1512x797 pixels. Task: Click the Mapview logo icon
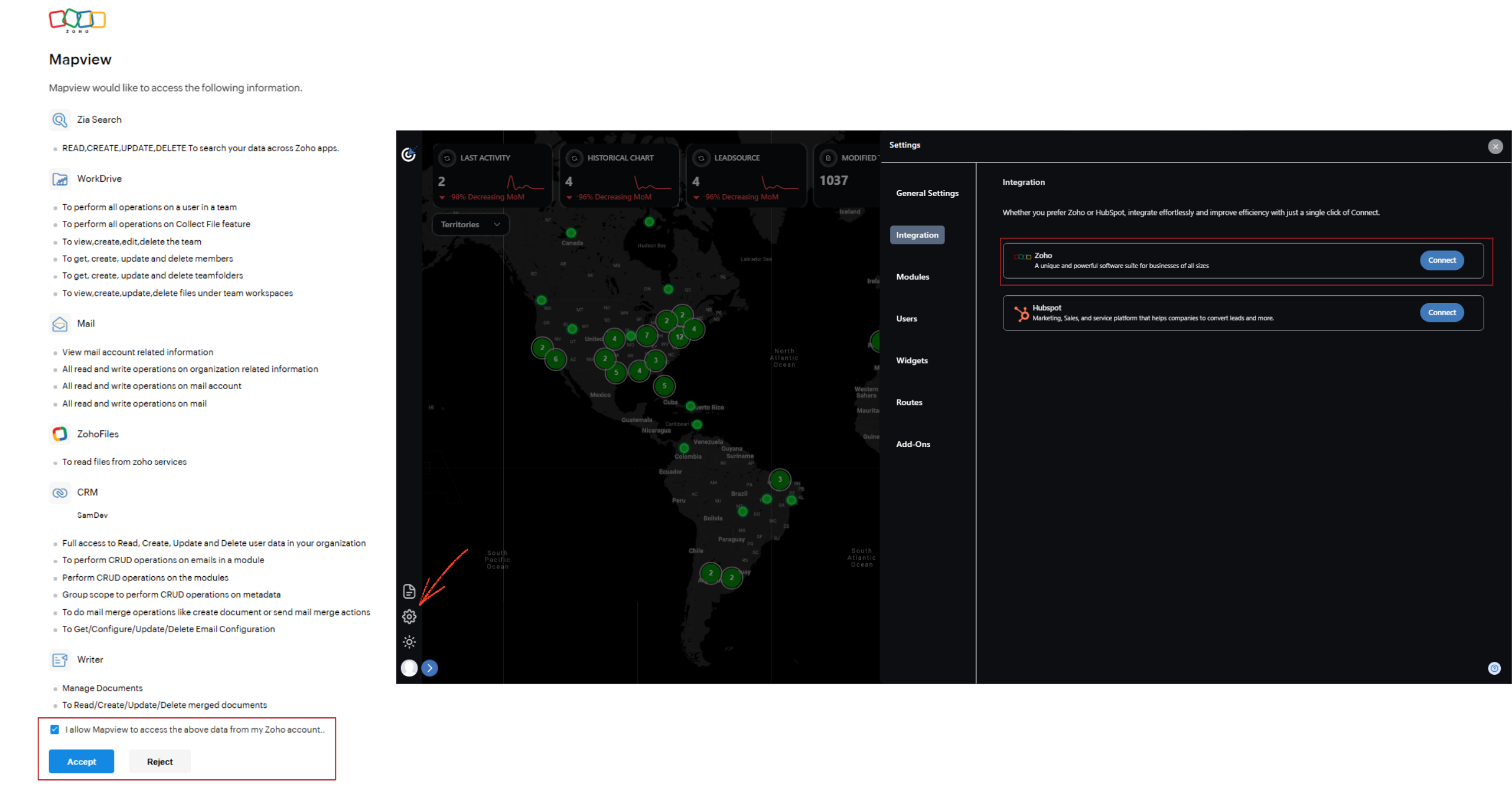pos(409,155)
